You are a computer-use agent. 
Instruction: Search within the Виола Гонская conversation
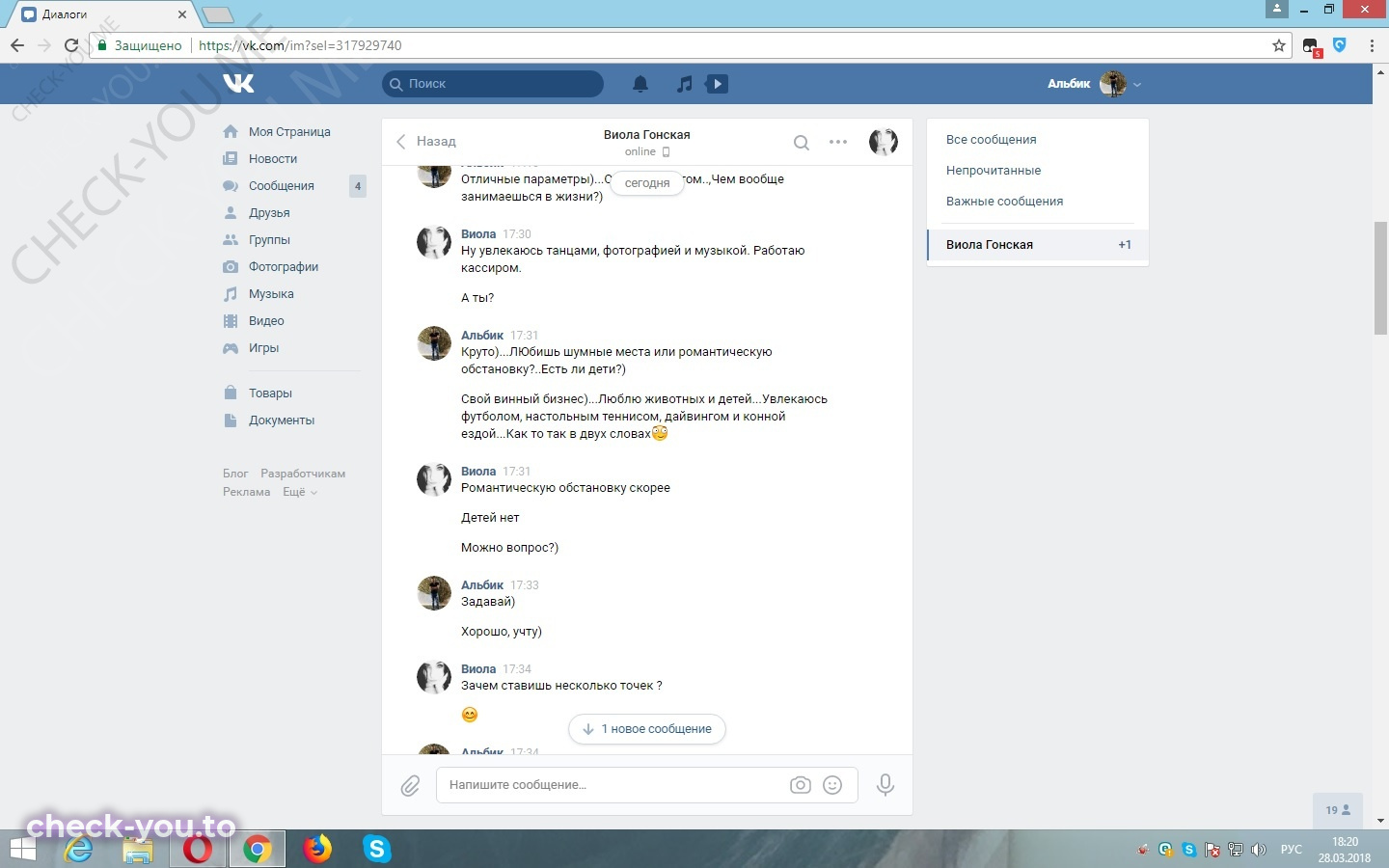[802, 143]
